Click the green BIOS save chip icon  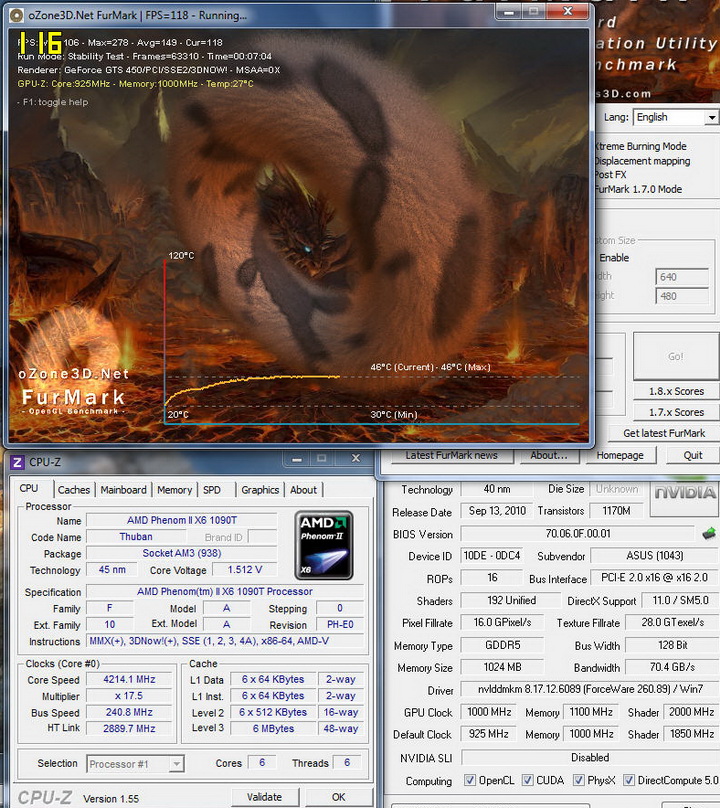[x=710, y=534]
